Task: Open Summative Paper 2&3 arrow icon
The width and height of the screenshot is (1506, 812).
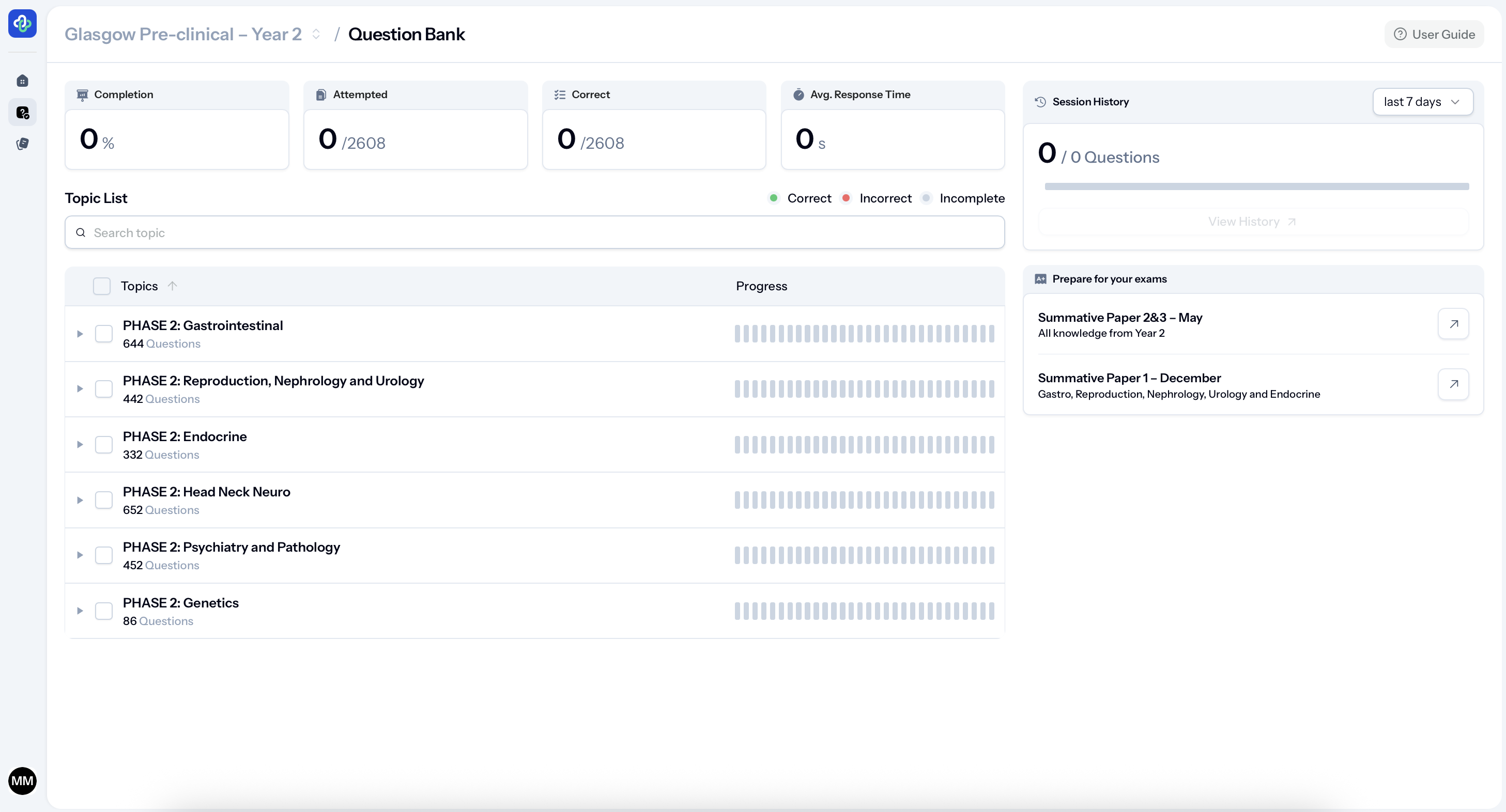Action: 1453,324
